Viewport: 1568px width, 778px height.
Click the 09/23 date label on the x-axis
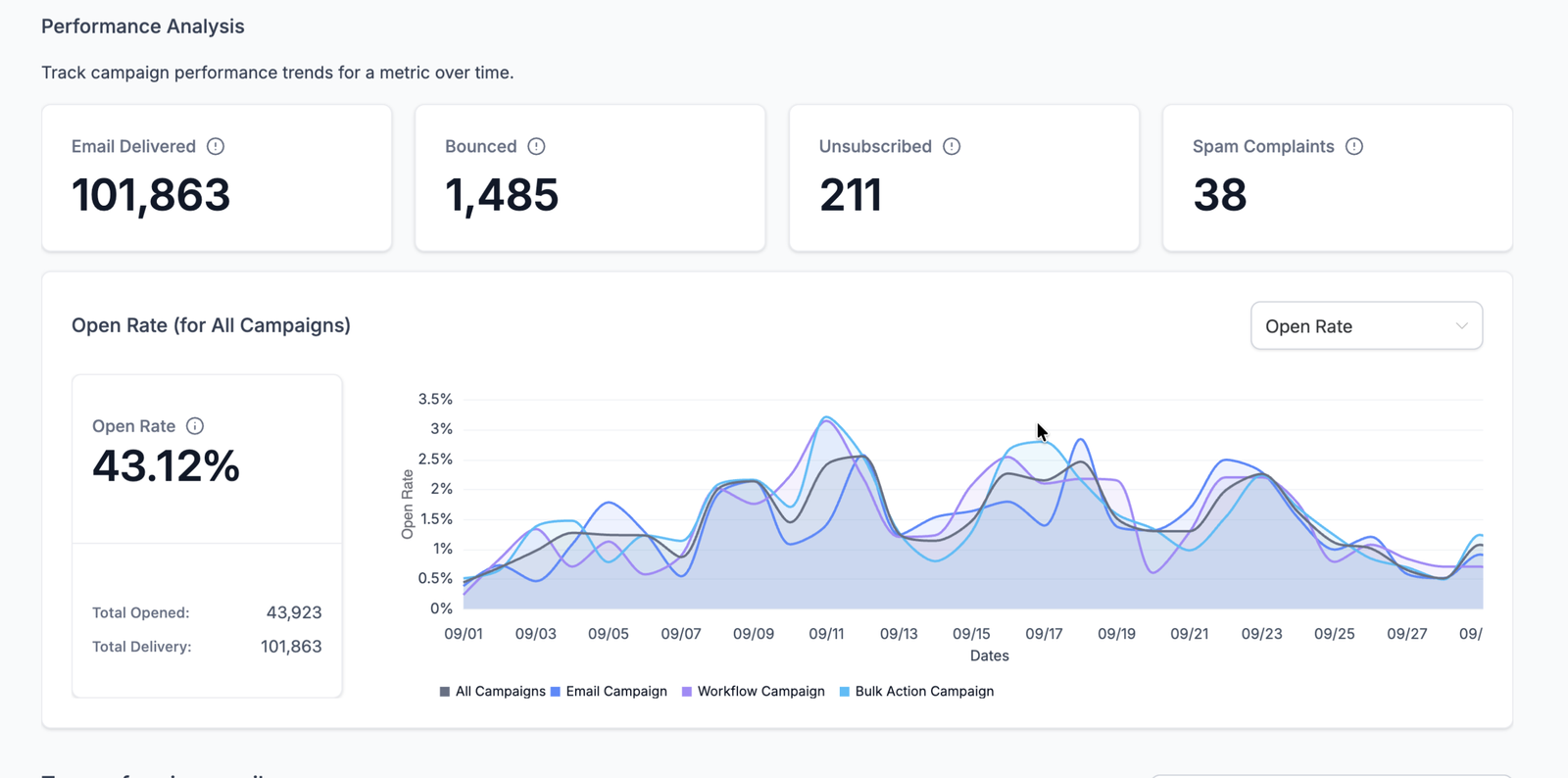[x=1261, y=634]
